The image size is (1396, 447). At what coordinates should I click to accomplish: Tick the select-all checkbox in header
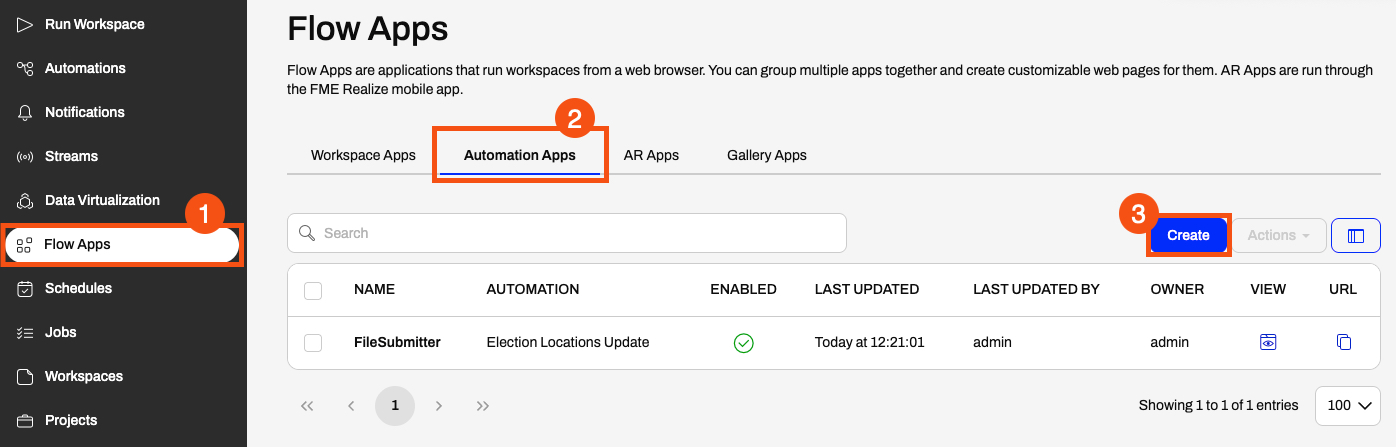(x=313, y=290)
